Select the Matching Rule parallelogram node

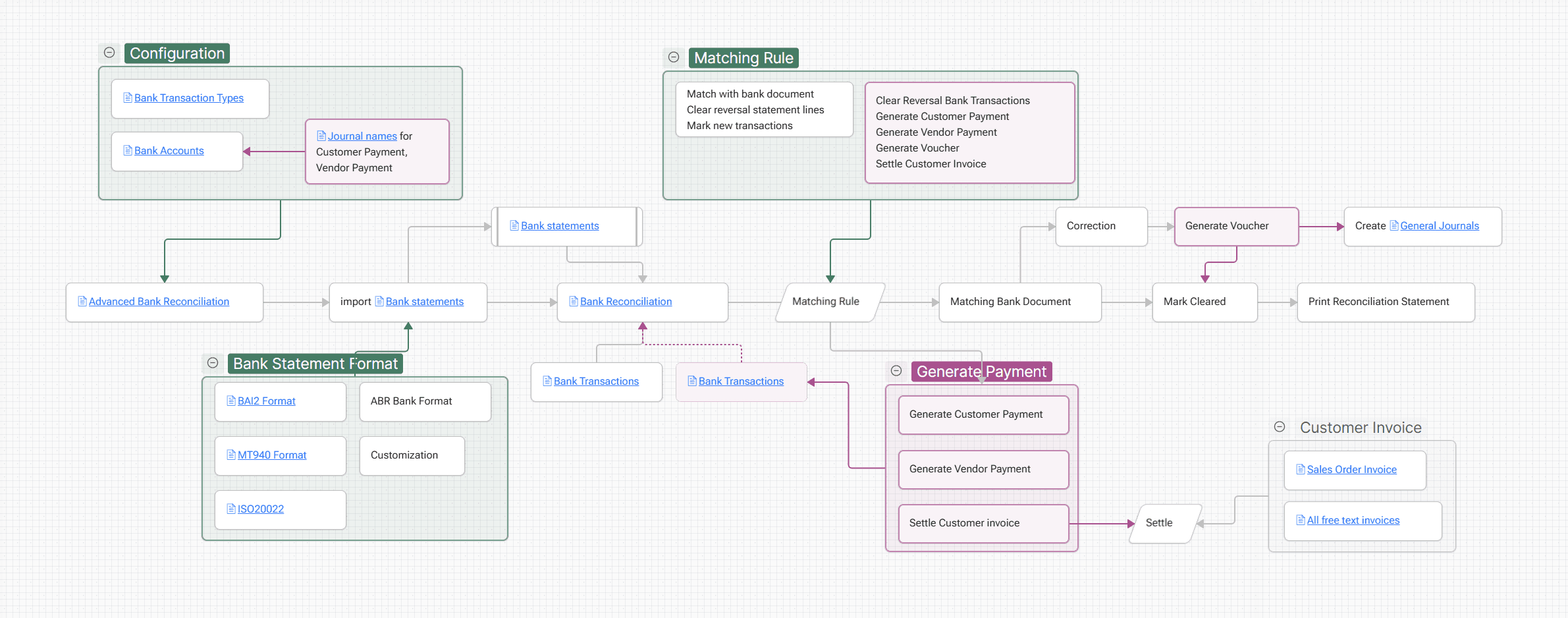pos(830,302)
